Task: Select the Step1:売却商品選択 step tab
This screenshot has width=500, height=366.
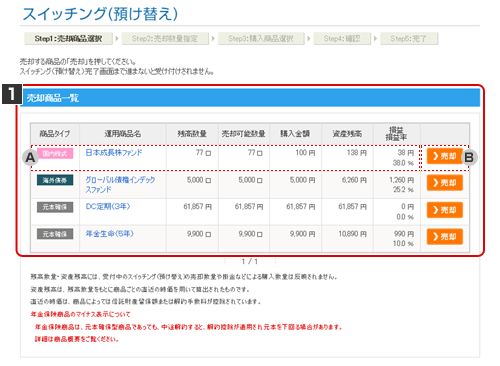Action: coord(68,39)
